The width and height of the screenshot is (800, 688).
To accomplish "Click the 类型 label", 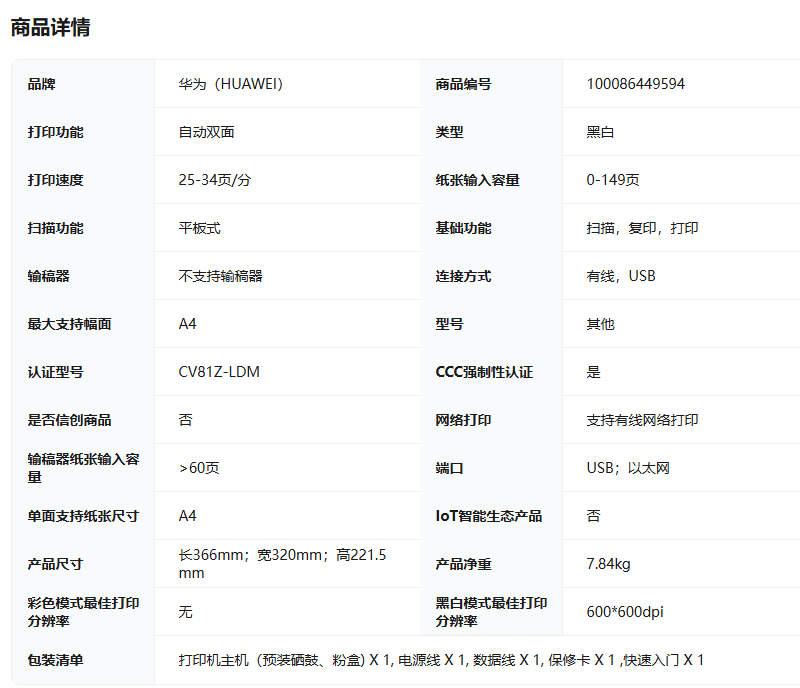I will (449, 132).
